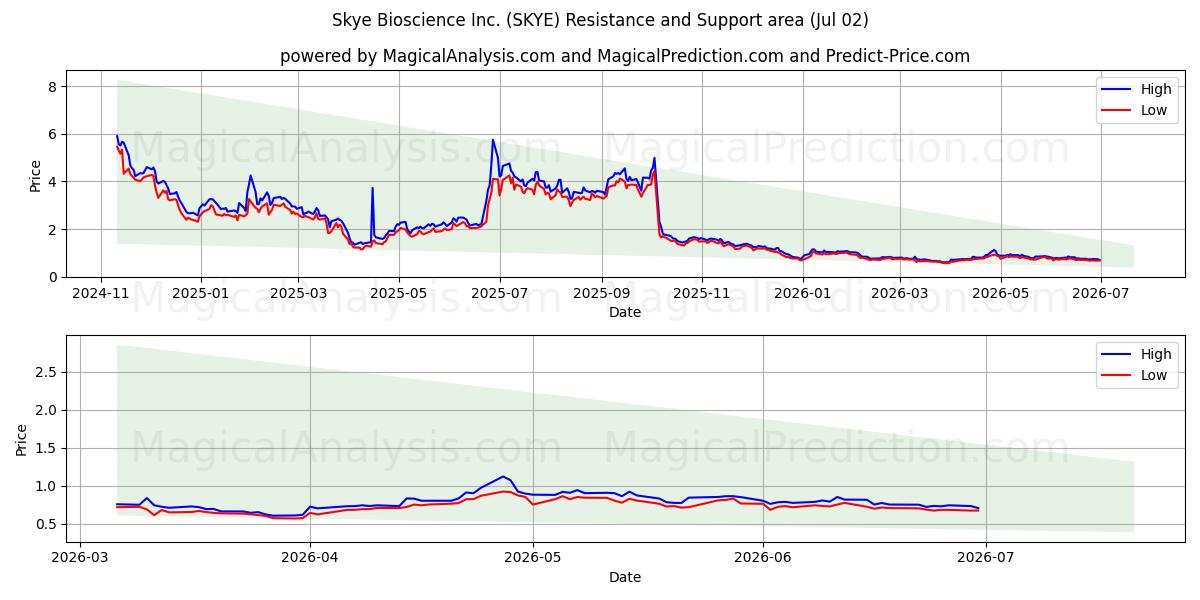Click the '2025-01' tick label
Viewport: 1200px width, 600px height.
point(201,294)
